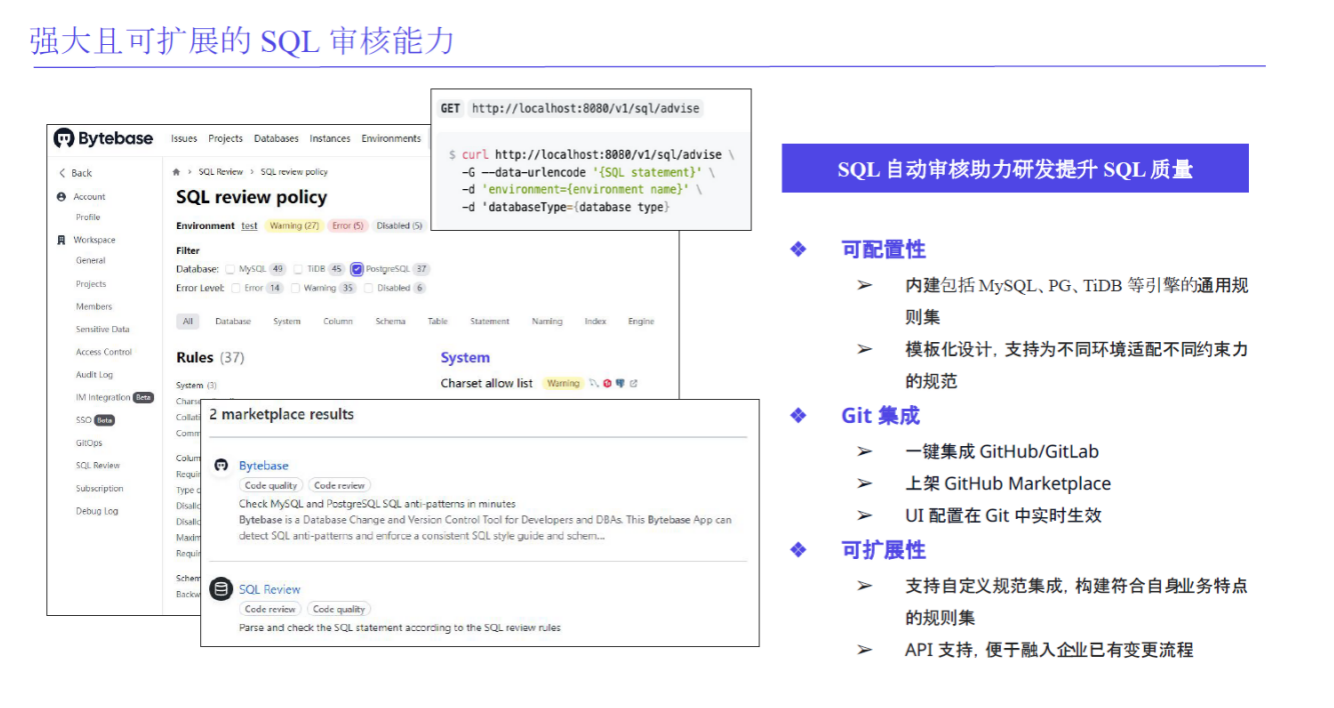Open Subscription in the sidebar
The width and height of the screenshot is (1334, 708).
coord(100,489)
